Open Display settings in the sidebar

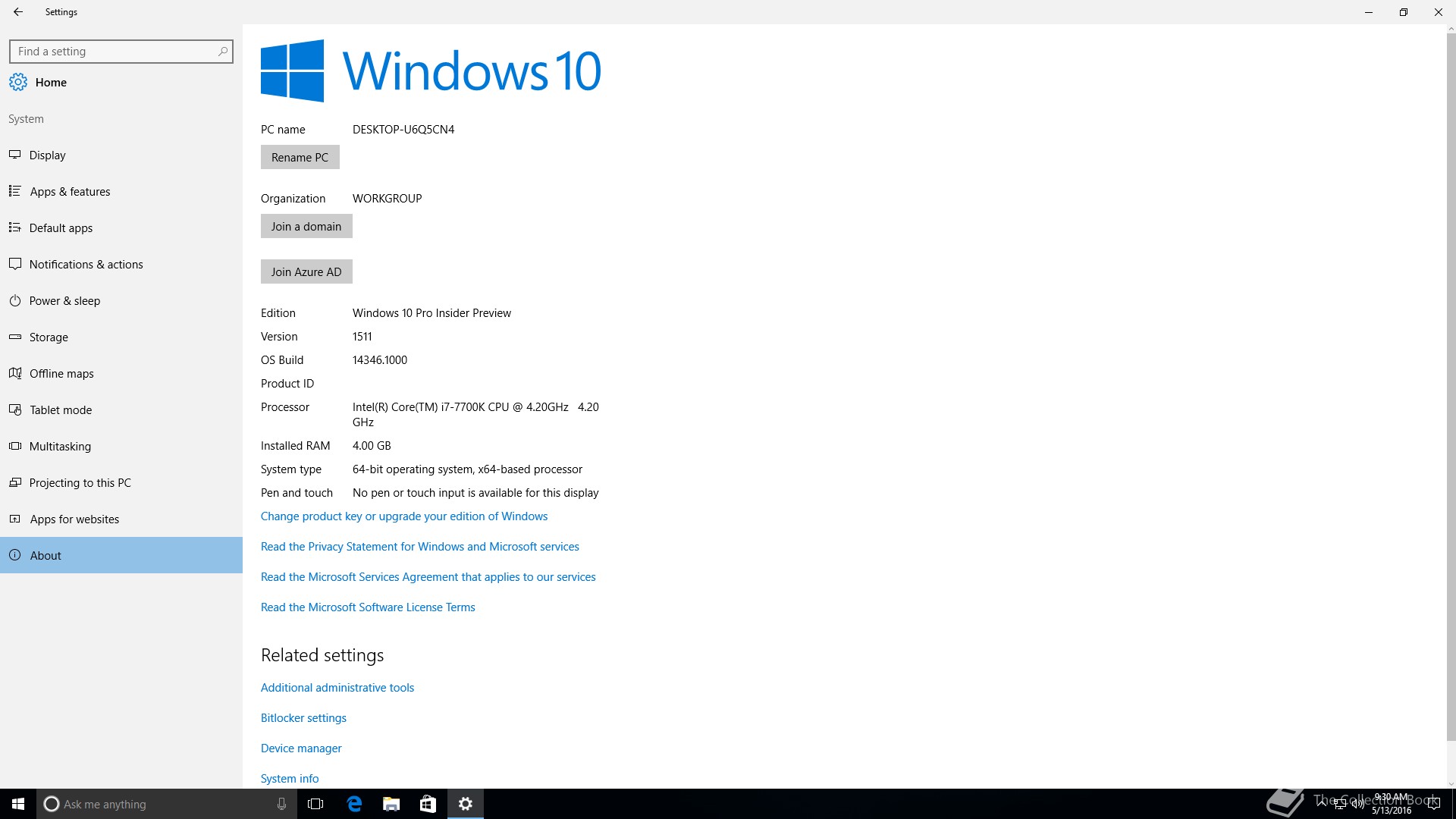(121, 155)
